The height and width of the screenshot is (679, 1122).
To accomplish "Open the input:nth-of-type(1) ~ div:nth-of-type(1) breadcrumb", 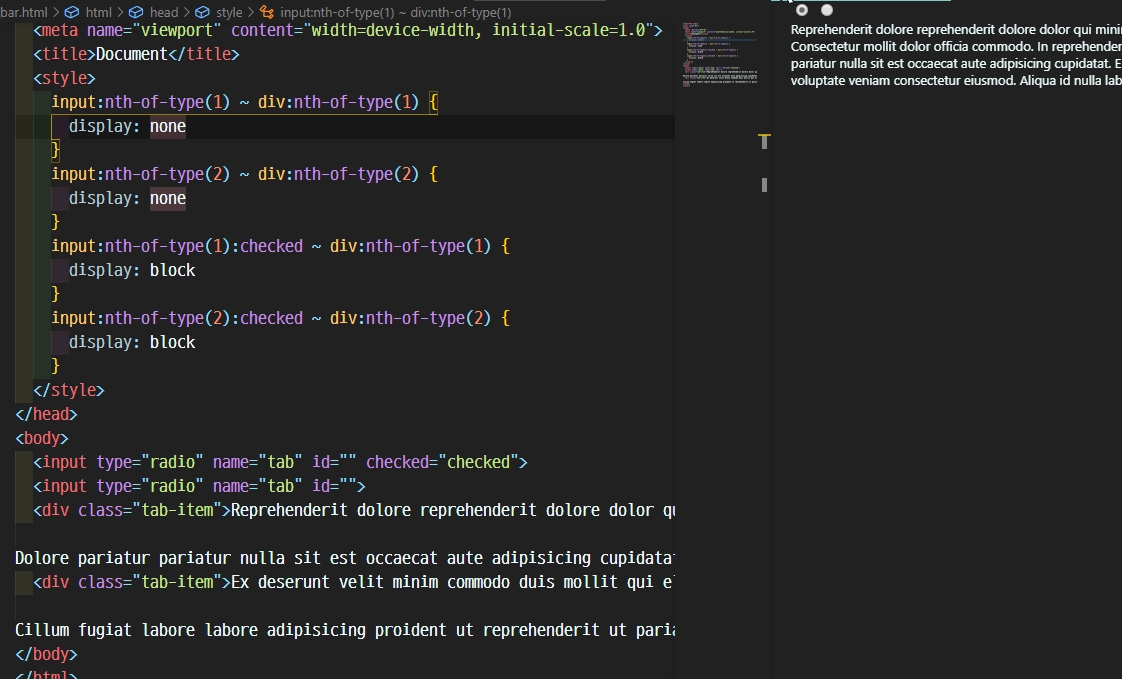I will tap(396, 12).
